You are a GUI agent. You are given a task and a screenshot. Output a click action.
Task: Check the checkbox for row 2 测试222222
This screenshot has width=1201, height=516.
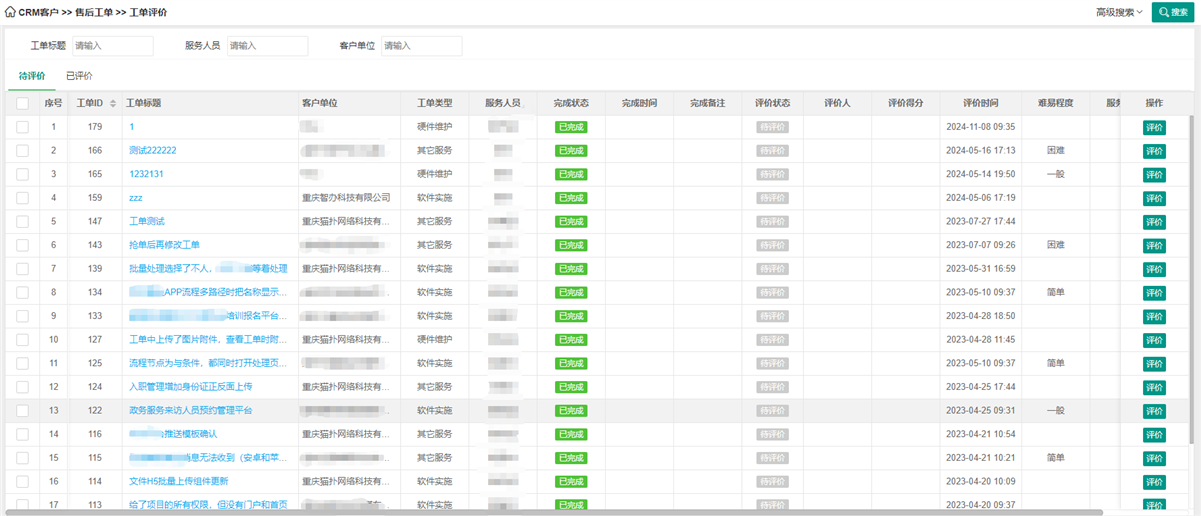pos(22,150)
